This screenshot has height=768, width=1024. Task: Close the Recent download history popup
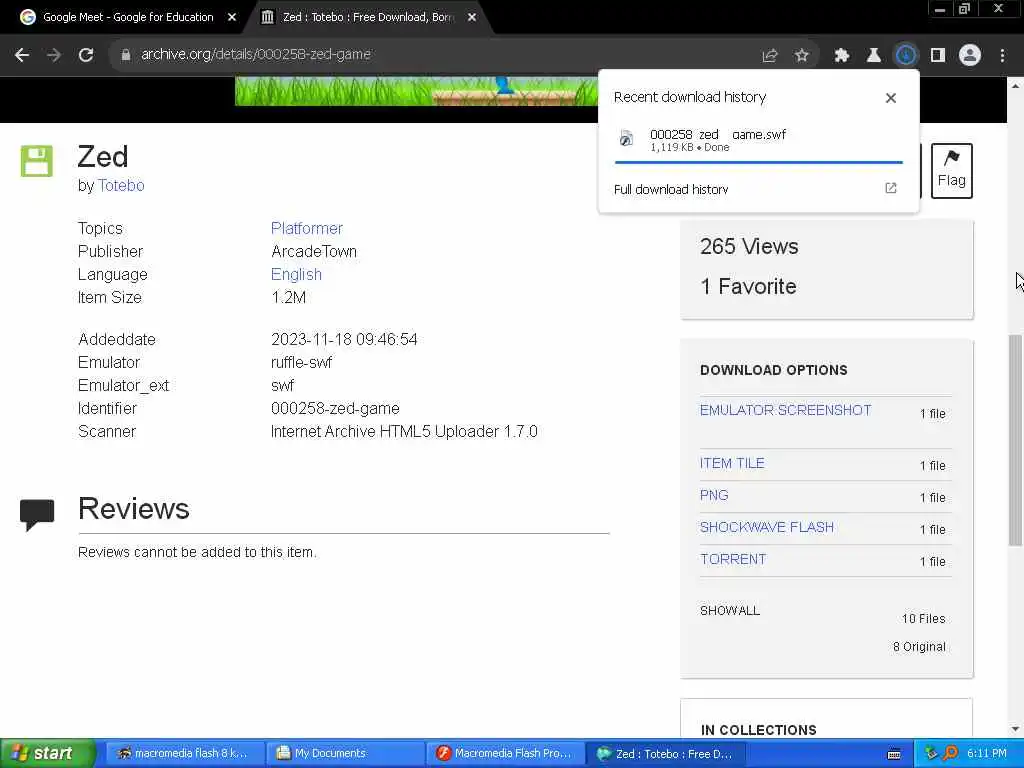point(891,98)
